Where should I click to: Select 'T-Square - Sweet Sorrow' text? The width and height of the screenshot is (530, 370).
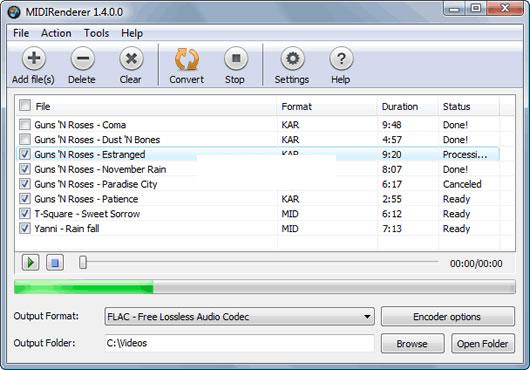[x=87, y=214]
